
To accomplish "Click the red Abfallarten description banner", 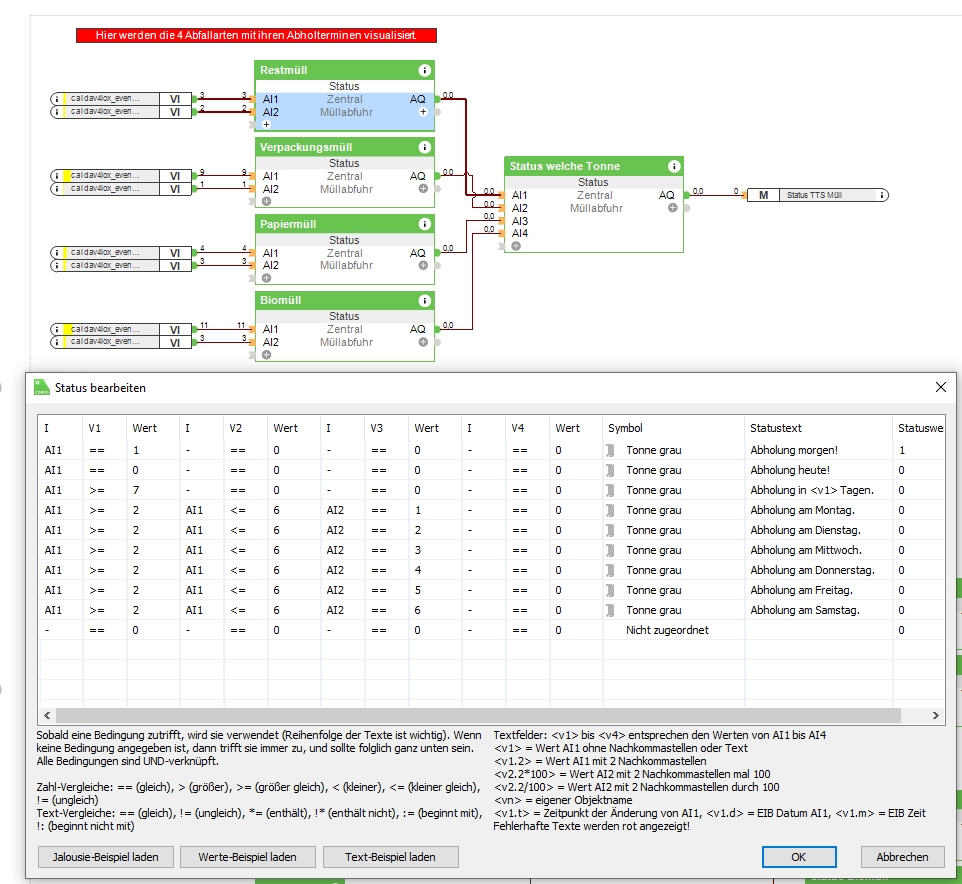I will pos(256,36).
